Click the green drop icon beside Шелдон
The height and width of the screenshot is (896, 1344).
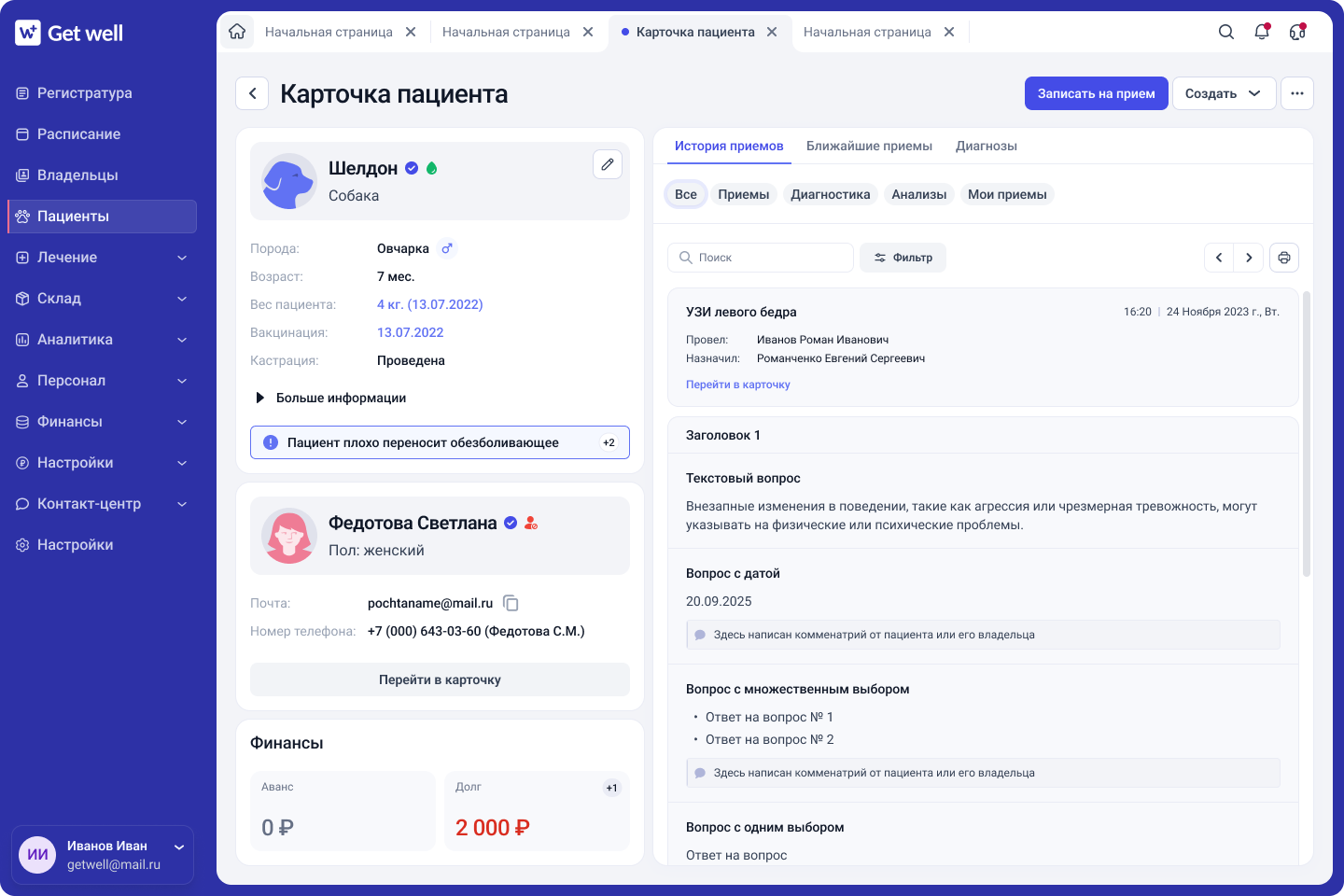tap(431, 168)
